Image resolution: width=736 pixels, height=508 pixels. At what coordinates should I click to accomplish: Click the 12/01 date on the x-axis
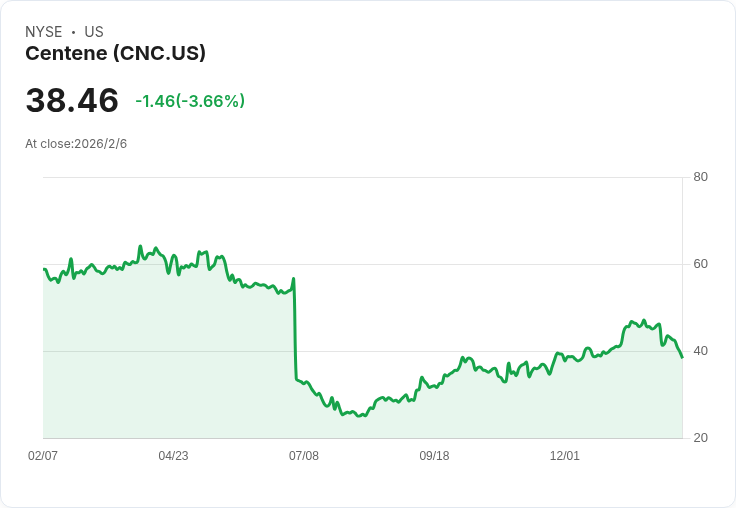coord(565,456)
